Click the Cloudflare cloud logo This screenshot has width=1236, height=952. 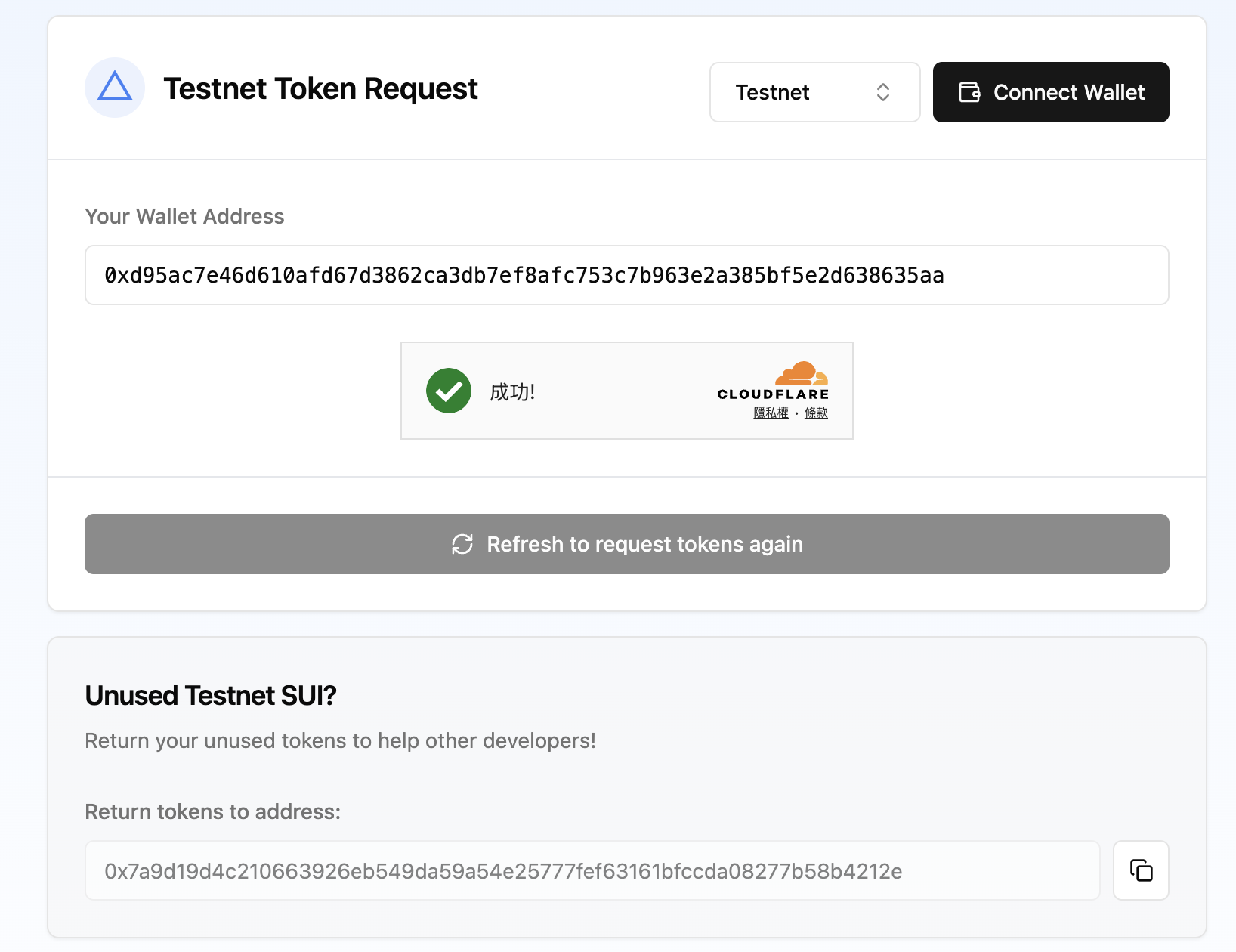802,373
